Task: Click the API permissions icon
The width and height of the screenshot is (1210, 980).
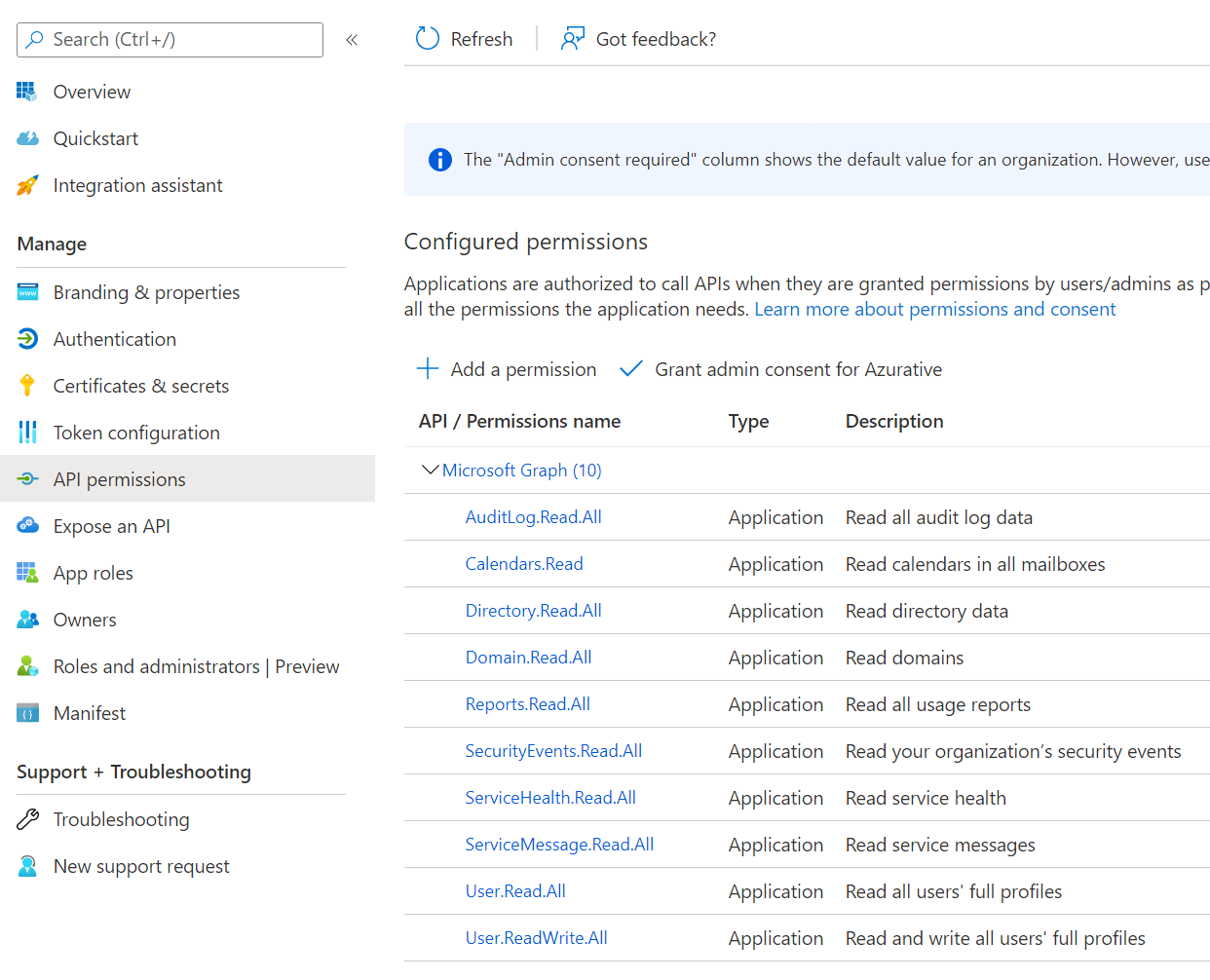Action: 27,479
